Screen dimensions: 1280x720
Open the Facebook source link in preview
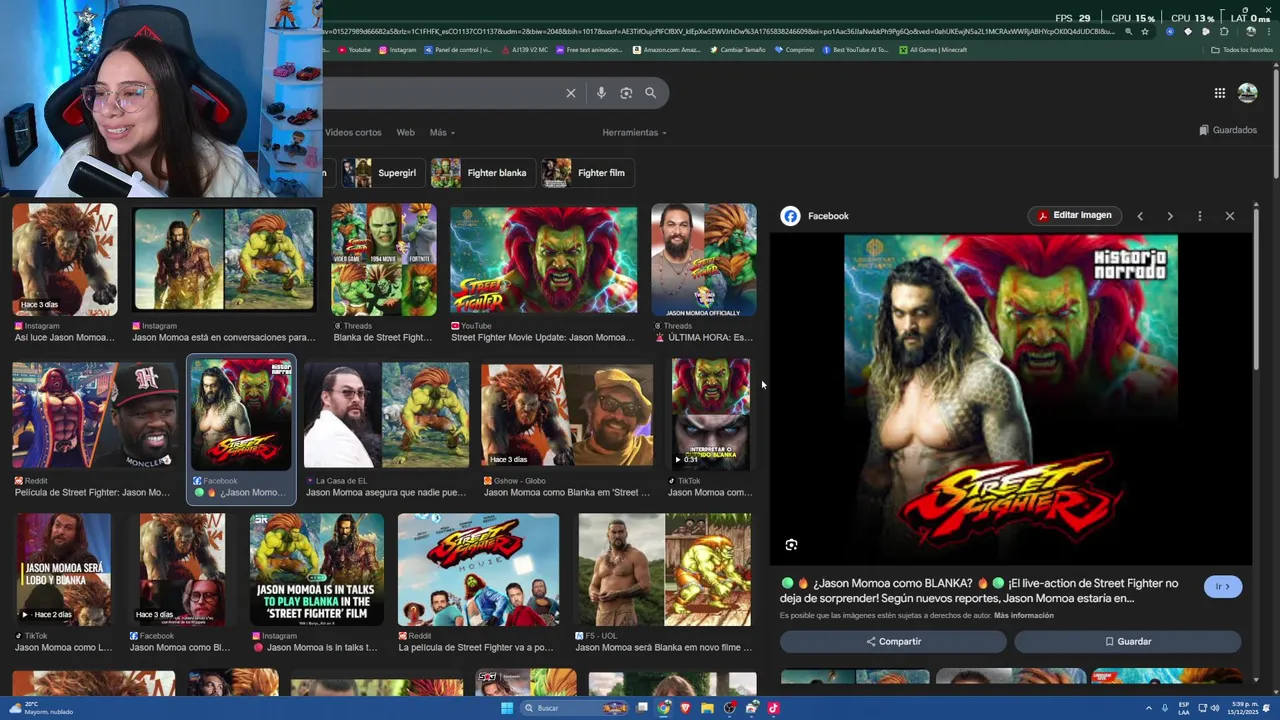pos(815,216)
